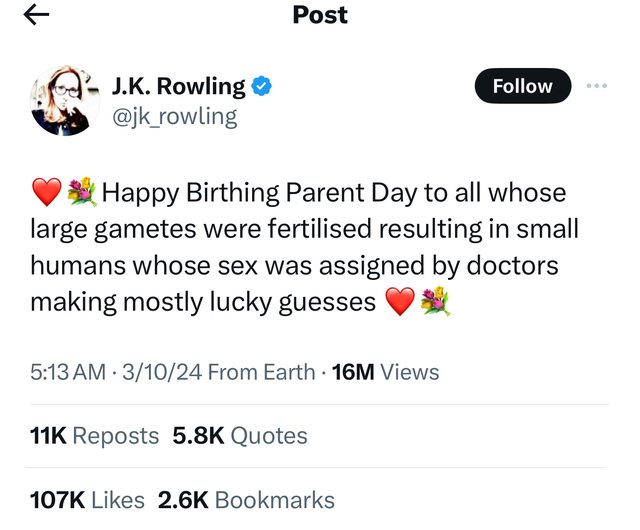Open the 5.8K Quotes list
Image resolution: width=640 pixels, height=530 pixels.
pyautogui.click(x=240, y=435)
